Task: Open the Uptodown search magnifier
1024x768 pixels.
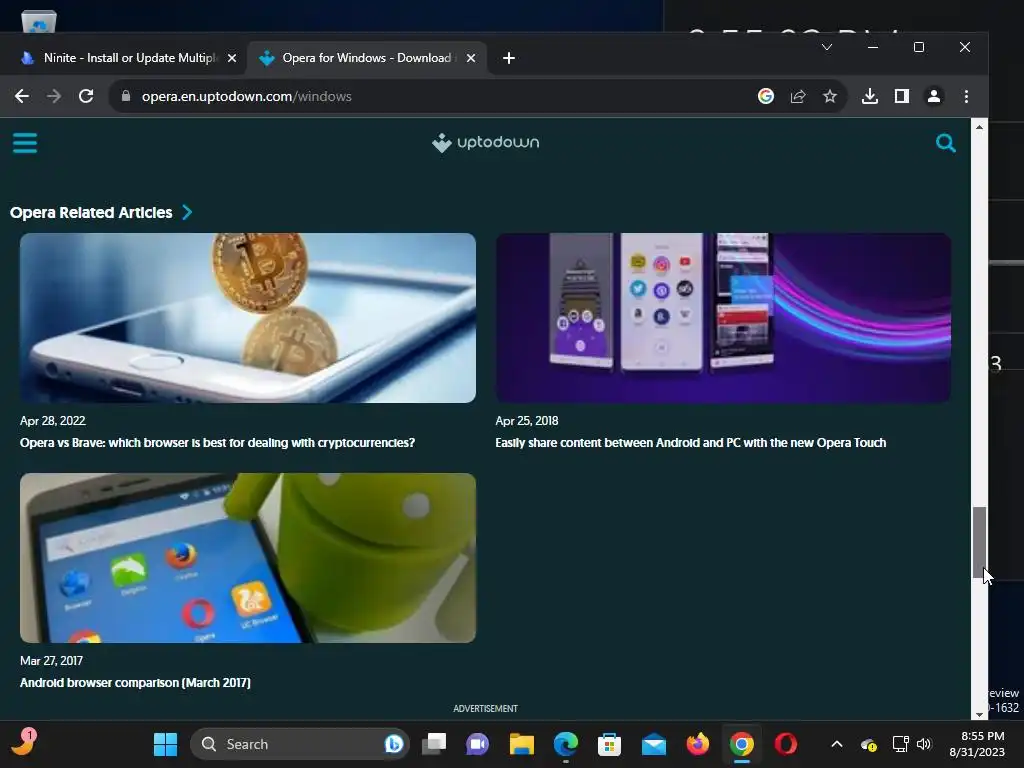Action: [x=945, y=143]
